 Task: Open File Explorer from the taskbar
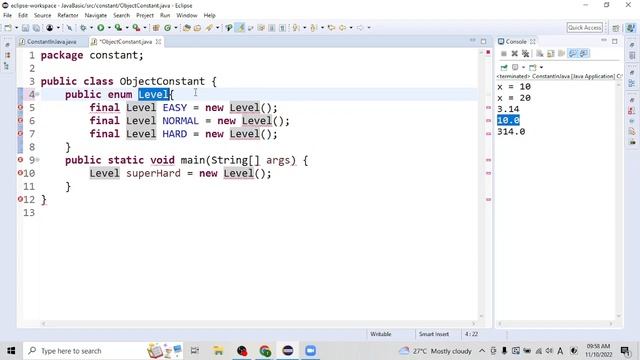[218, 351]
